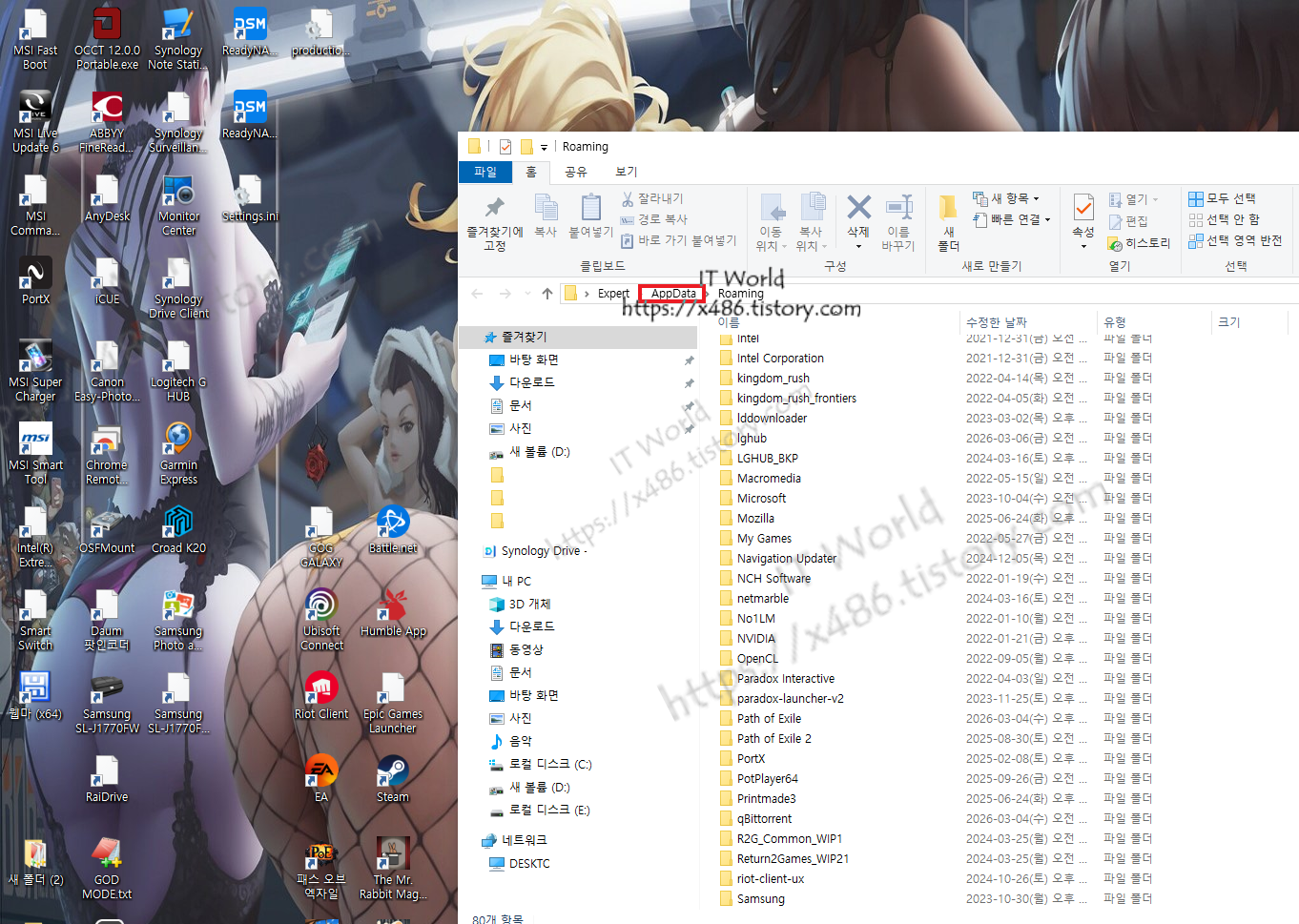Click the Expert breadcrumb segment
1299x924 pixels.
613,294
